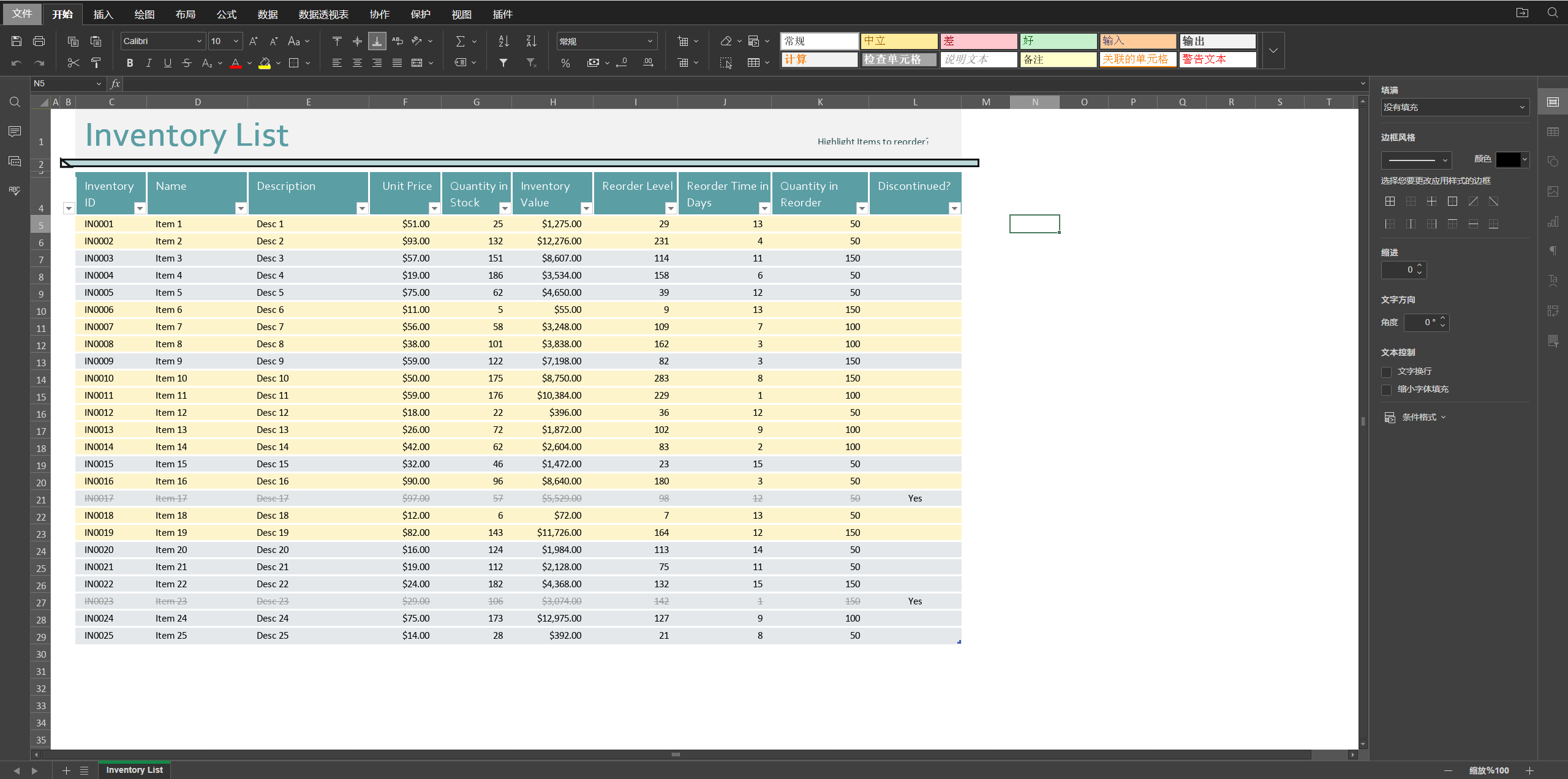1568x779 pixels.
Task: Open the 文件 file tab
Action: (22, 13)
